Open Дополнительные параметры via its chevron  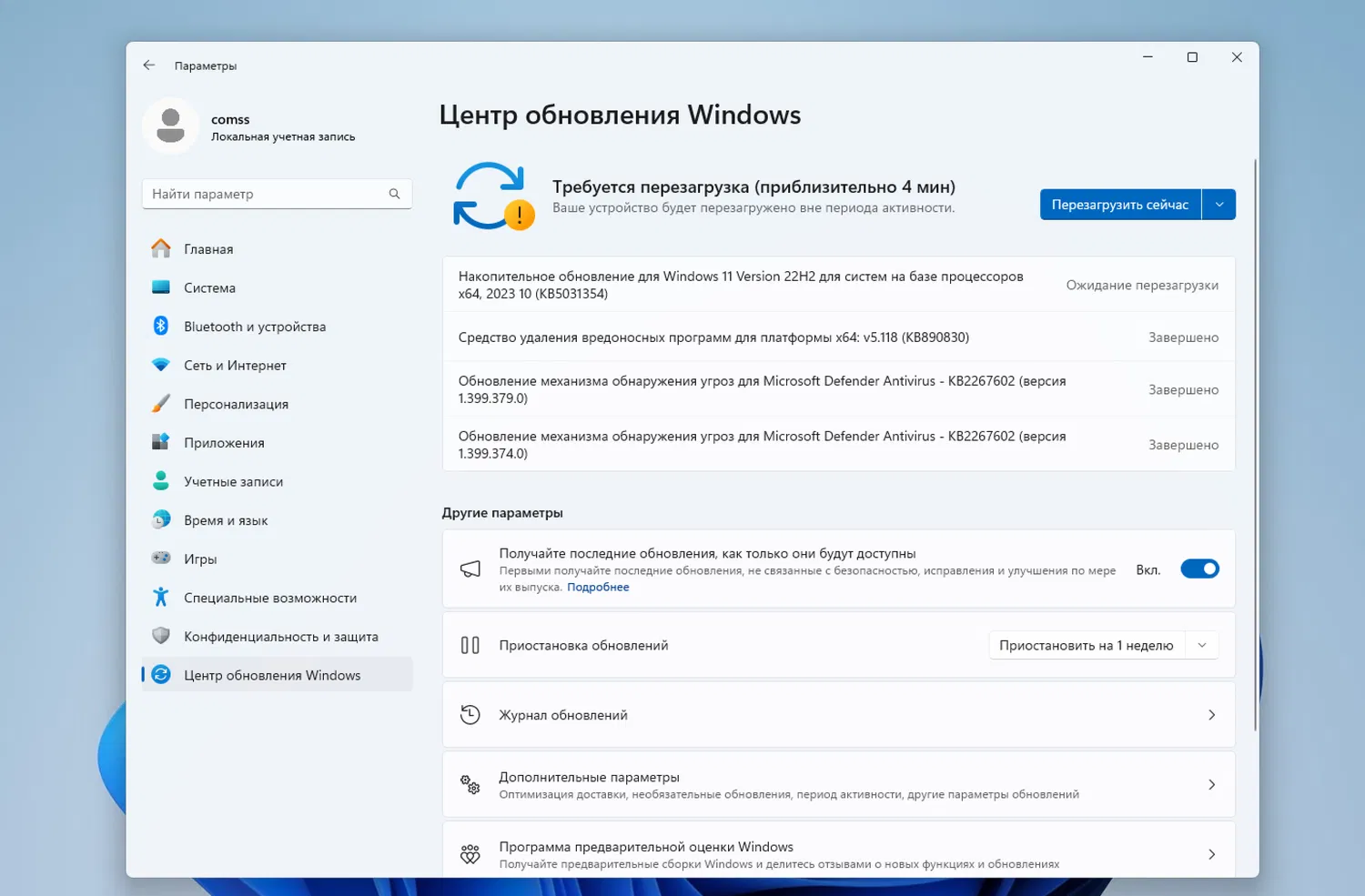point(1211,784)
